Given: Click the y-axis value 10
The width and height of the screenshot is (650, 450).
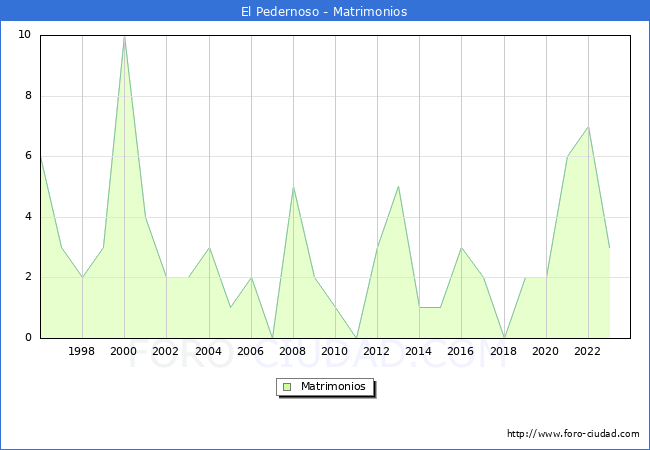Looking at the screenshot, I should [x=24, y=34].
